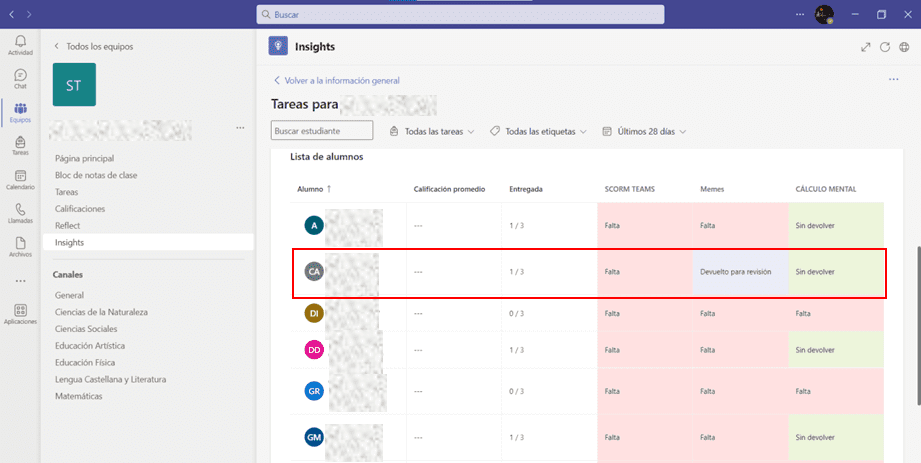Open the Tareas team tab
This screenshot has height=463, width=921.
(x=66, y=192)
